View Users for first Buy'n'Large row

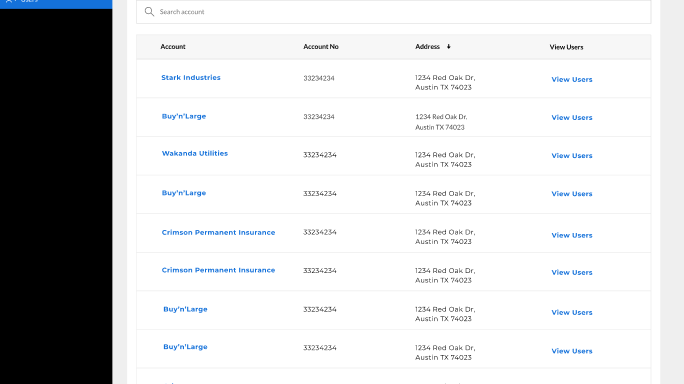(571, 117)
